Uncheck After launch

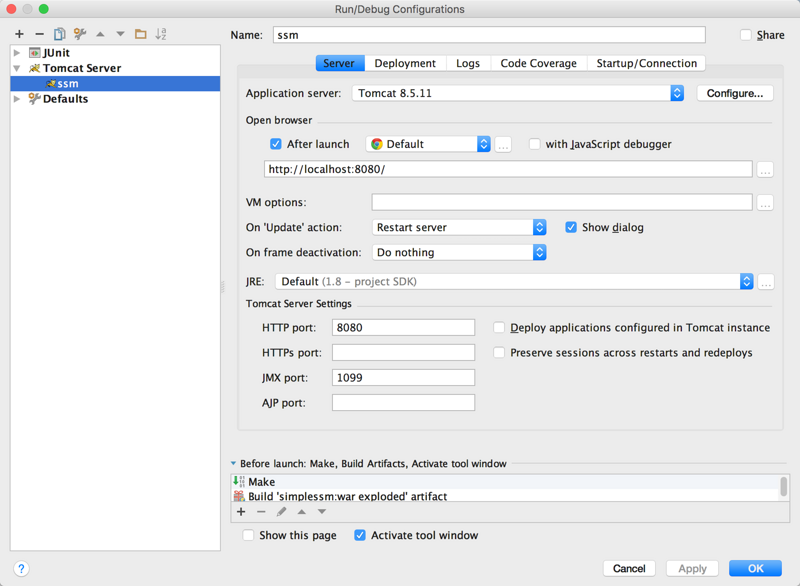pos(276,144)
